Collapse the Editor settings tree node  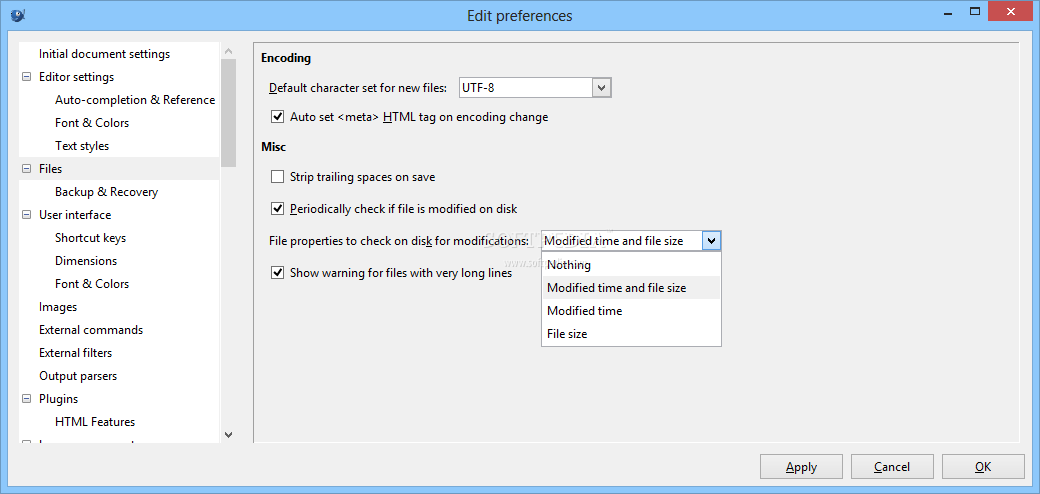[x=27, y=77]
